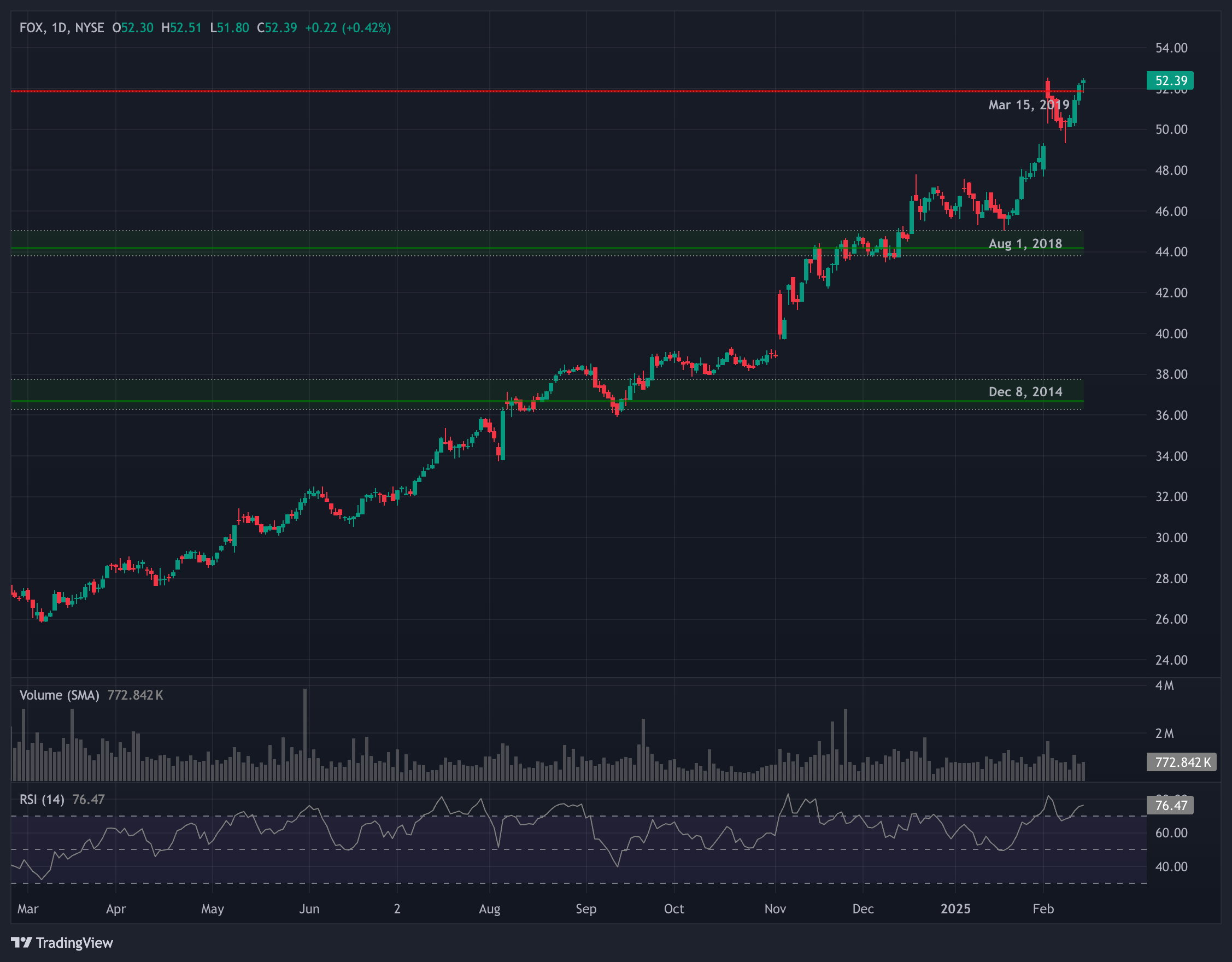Click the 26.00 price axis label
The height and width of the screenshot is (962, 1232).
coord(1171,619)
